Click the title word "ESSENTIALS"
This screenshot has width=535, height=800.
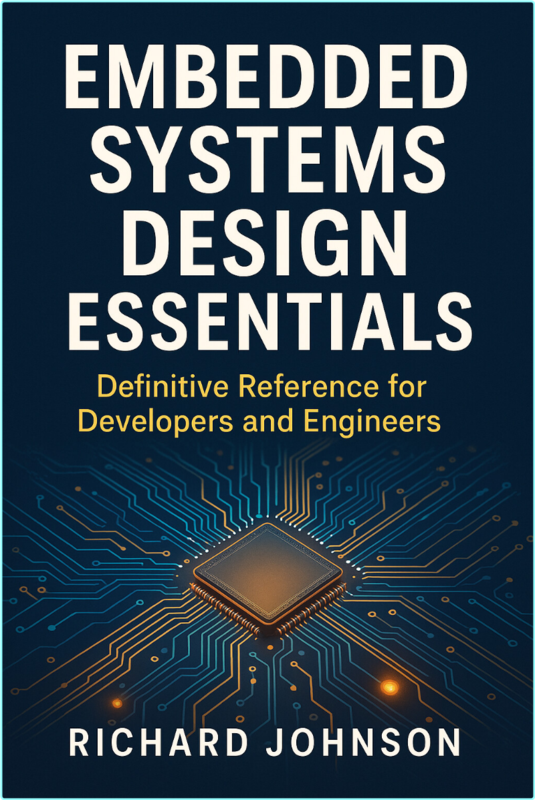[269, 322]
